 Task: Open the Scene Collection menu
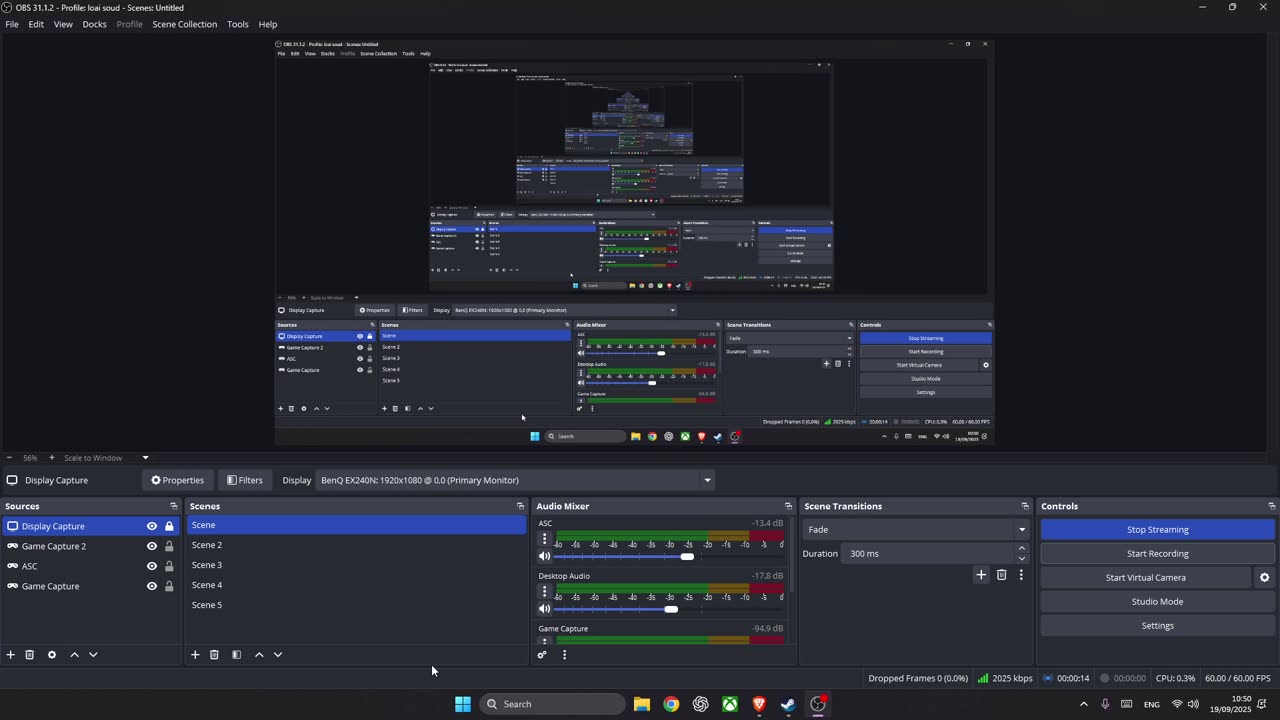point(184,24)
